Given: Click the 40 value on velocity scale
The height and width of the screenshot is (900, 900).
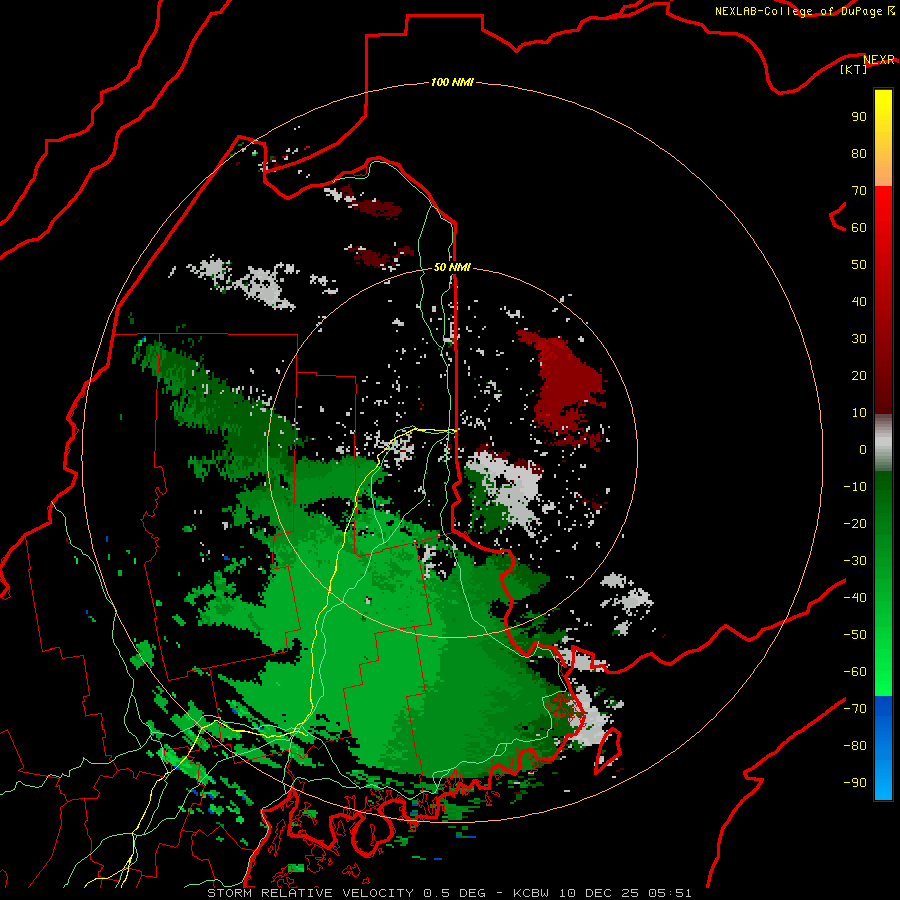Looking at the screenshot, I should click(859, 301).
